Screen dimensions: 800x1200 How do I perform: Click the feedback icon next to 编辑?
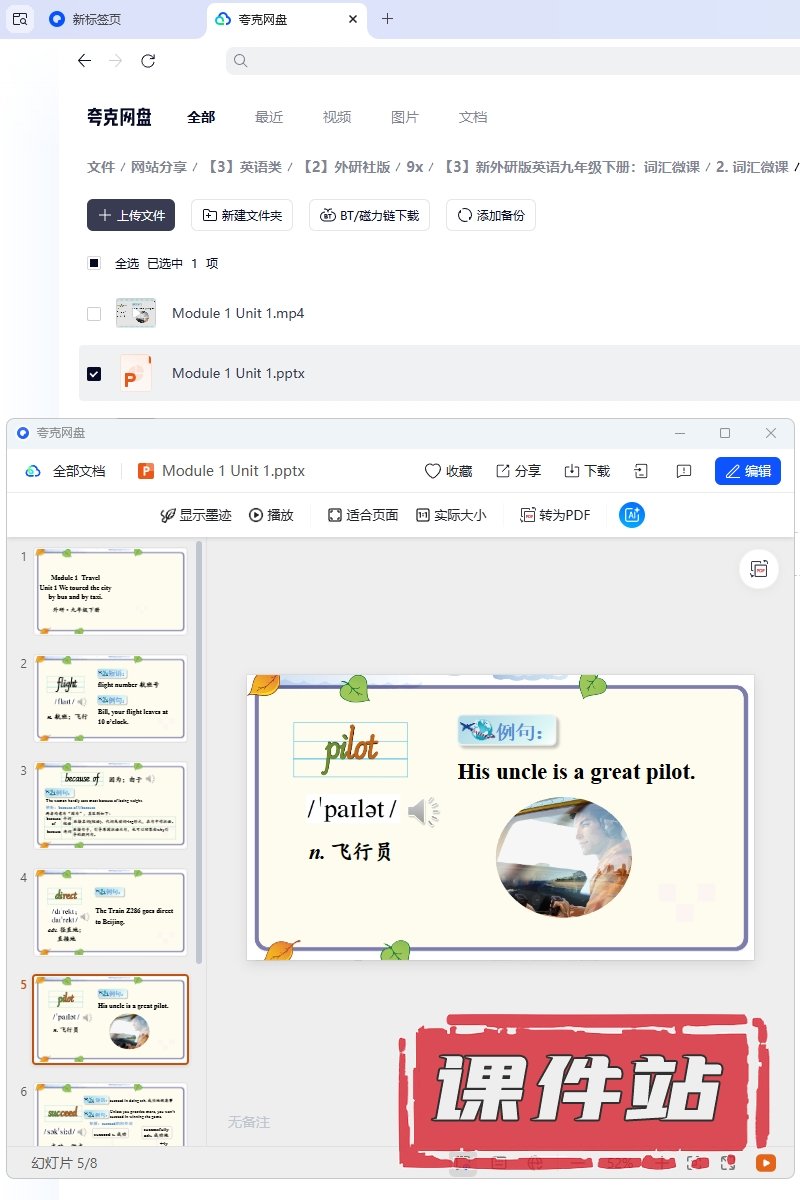point(684,471)
